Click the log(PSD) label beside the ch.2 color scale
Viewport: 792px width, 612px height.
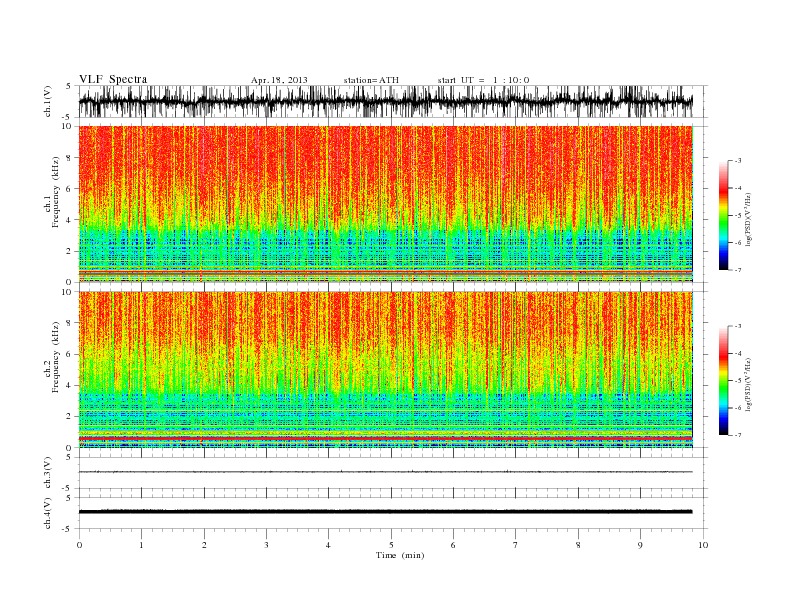pos(750,384)
